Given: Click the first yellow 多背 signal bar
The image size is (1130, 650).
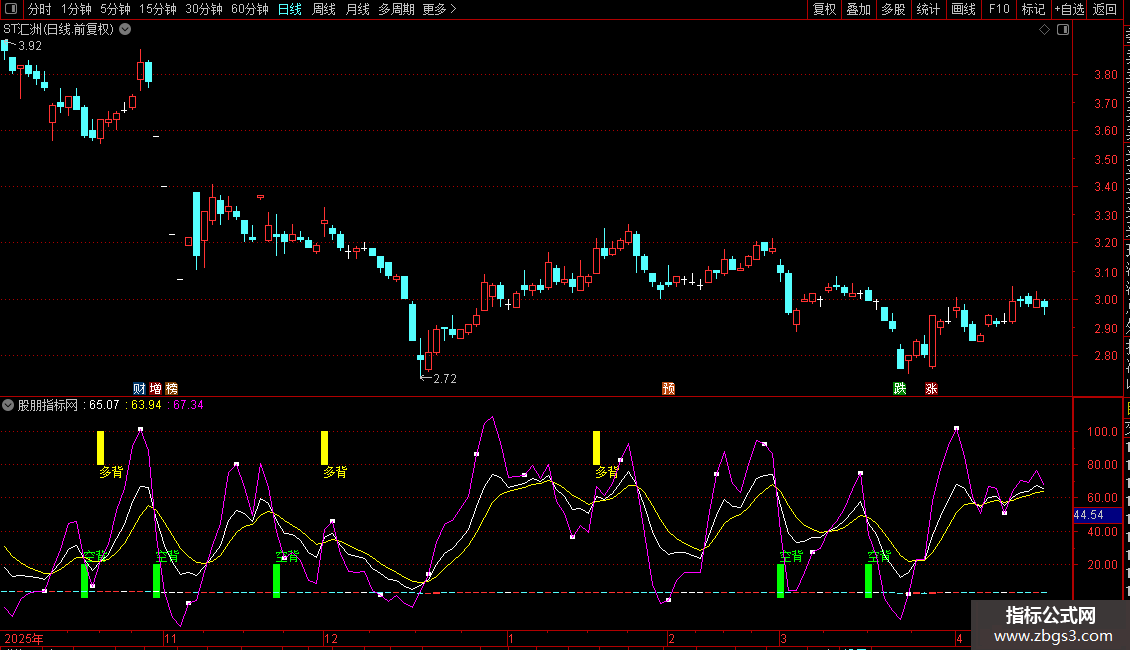Looking at the screenshot, I should [x=100, y=447].
